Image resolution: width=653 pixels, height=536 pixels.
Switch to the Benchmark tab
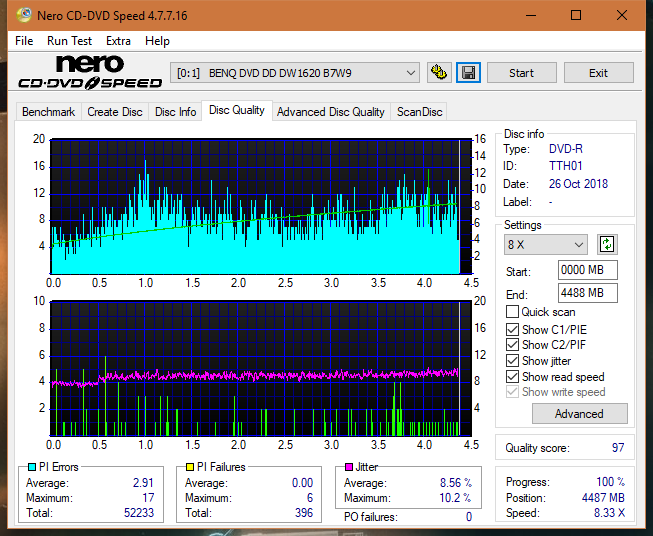49,112
